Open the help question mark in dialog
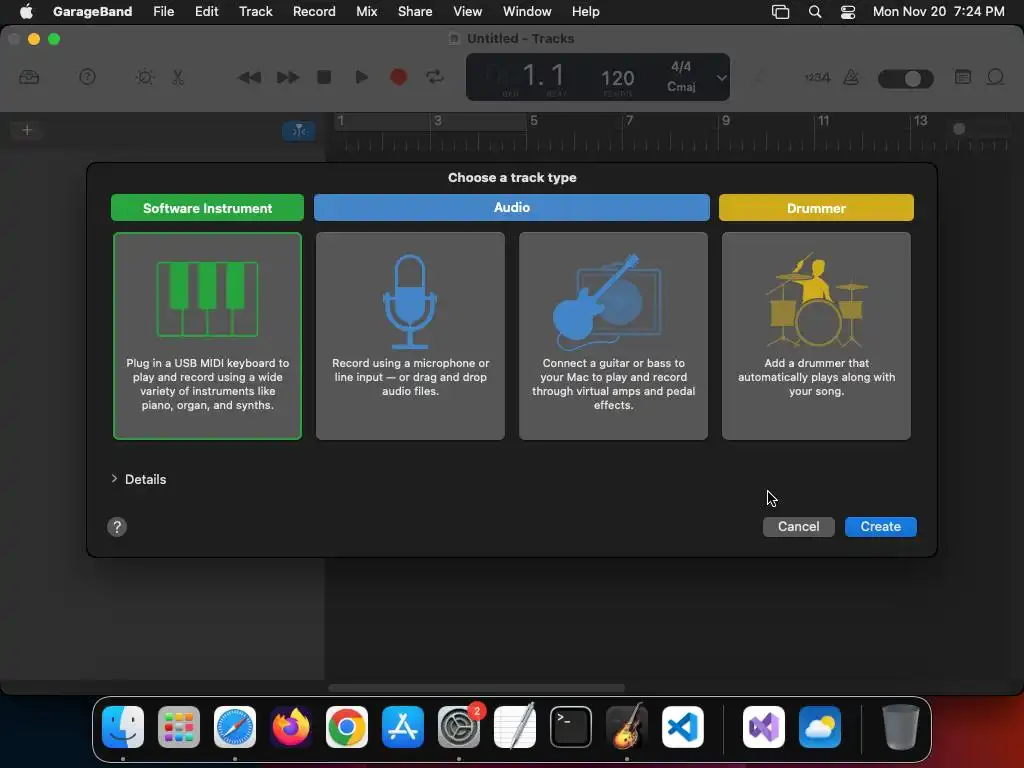The width and height of the screenshot is (1024, 768). 117,527
